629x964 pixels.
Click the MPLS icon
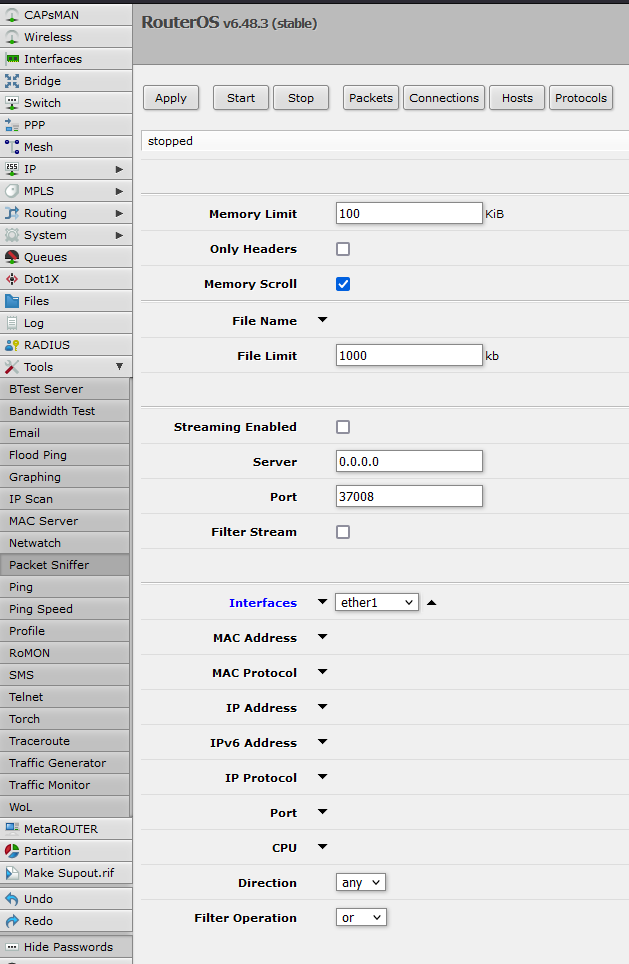pos(12,191)
